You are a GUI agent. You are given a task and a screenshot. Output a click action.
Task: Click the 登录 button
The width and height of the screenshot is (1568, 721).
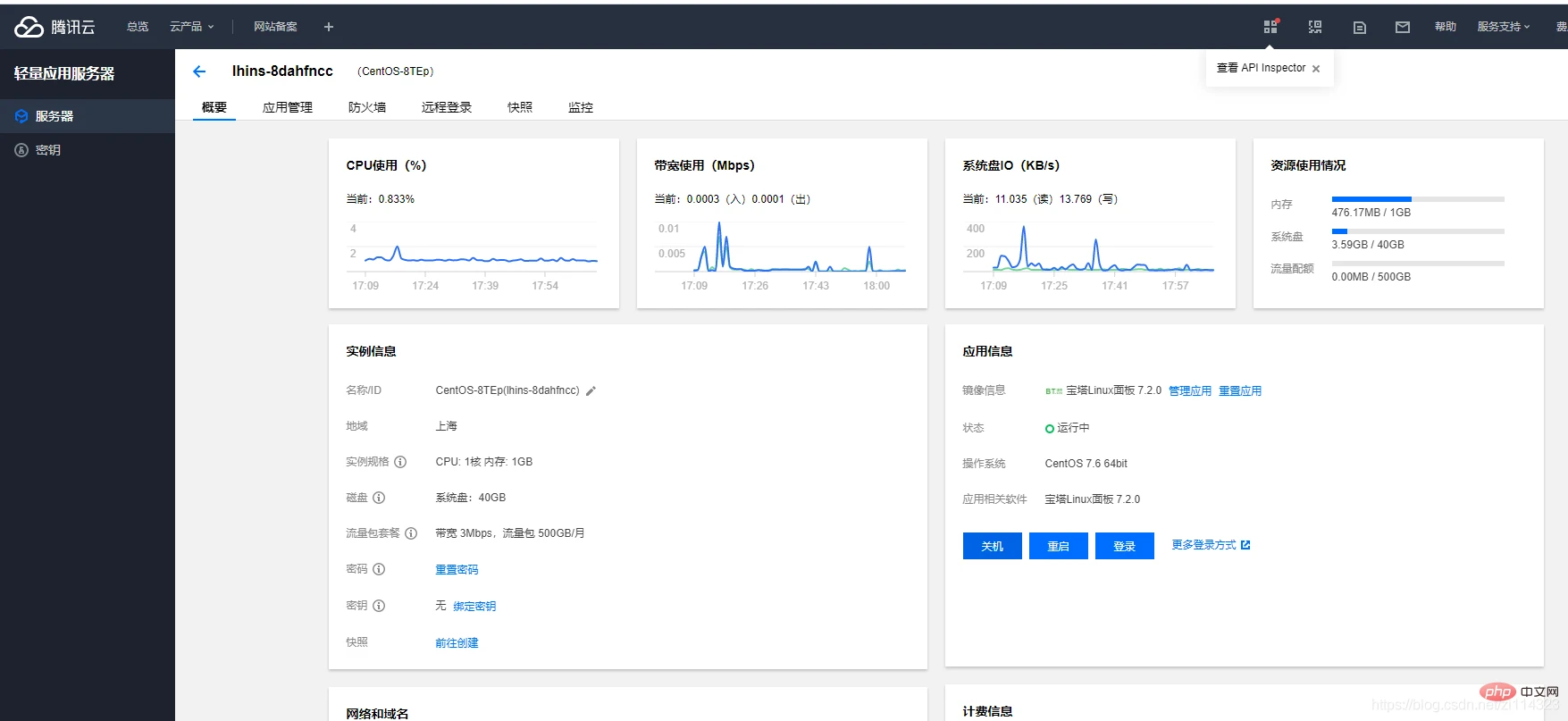1125,546
